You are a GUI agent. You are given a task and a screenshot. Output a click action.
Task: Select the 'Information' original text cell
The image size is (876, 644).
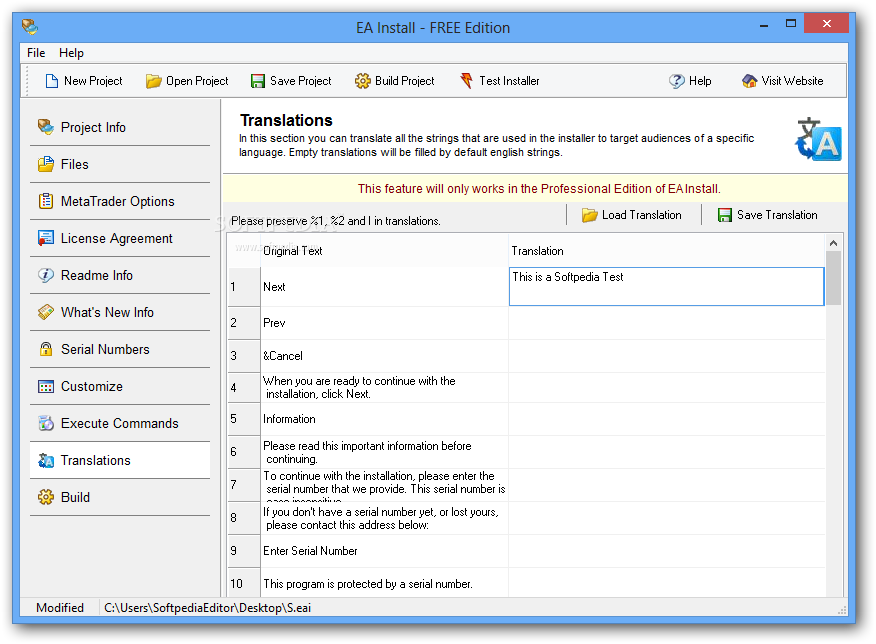[384, 419]
